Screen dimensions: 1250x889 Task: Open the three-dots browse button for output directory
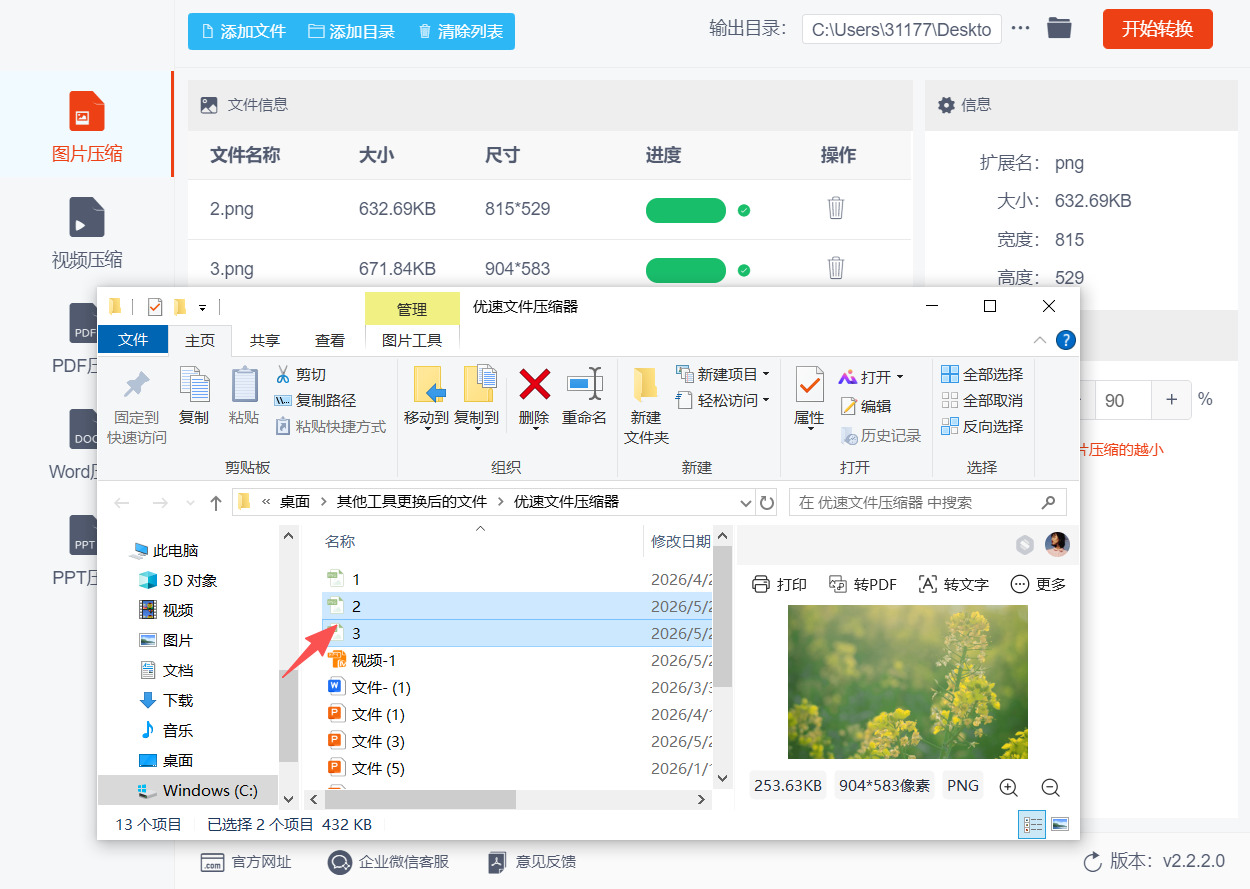coord(1020,28)
